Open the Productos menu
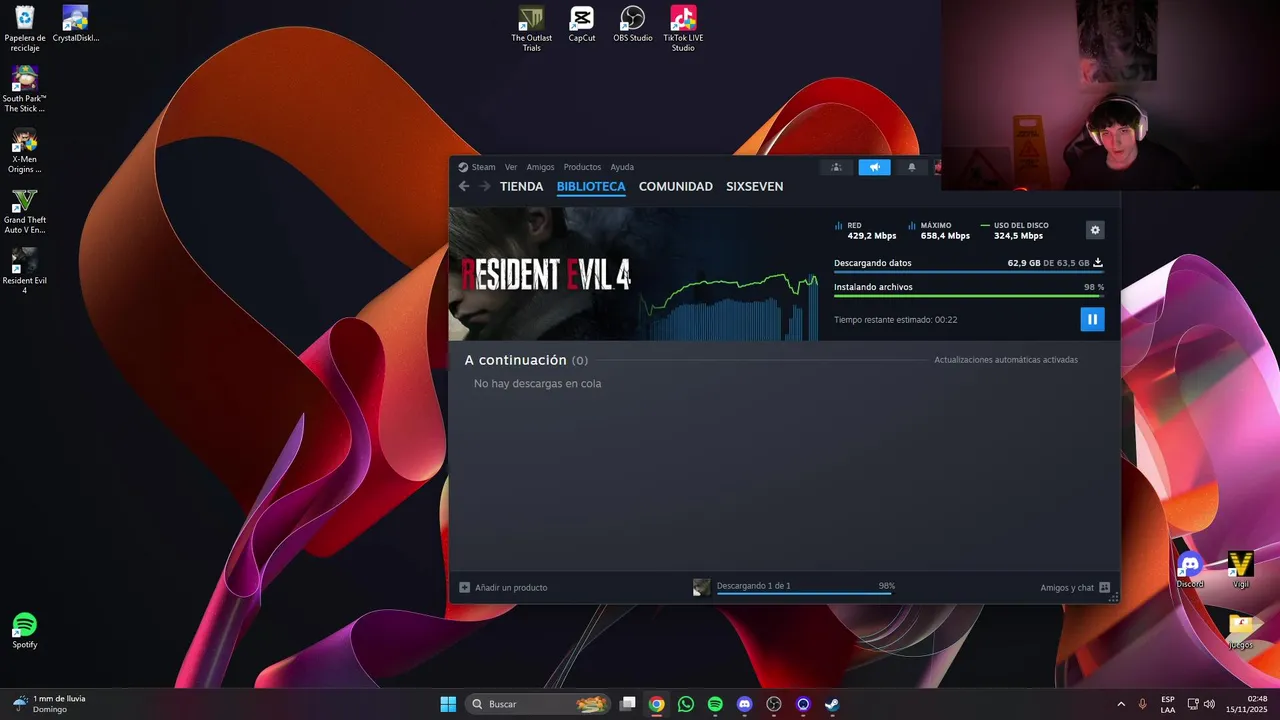The image size is (1280, 720). (x=582, y=167)
